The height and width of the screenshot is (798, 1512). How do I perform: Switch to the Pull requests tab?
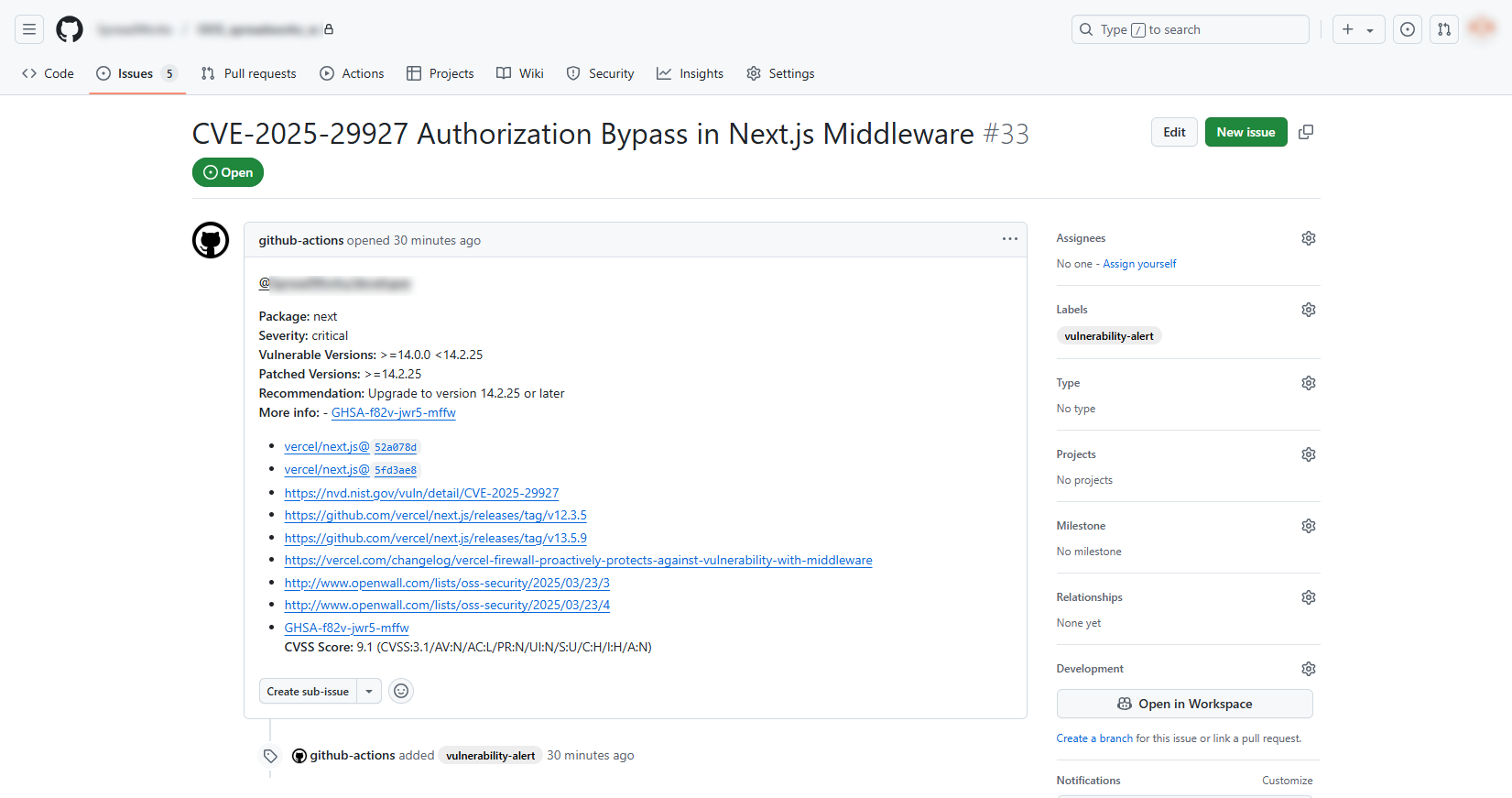pos(249,73)
